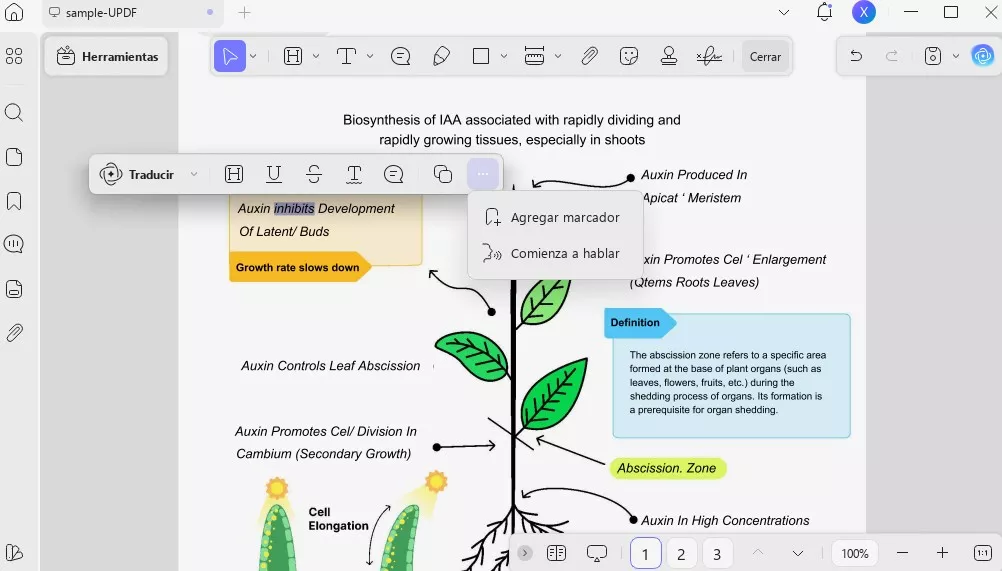The image size is (1002, 571).
Task: Strikethrough the selected text
Action: coord(314,174)
